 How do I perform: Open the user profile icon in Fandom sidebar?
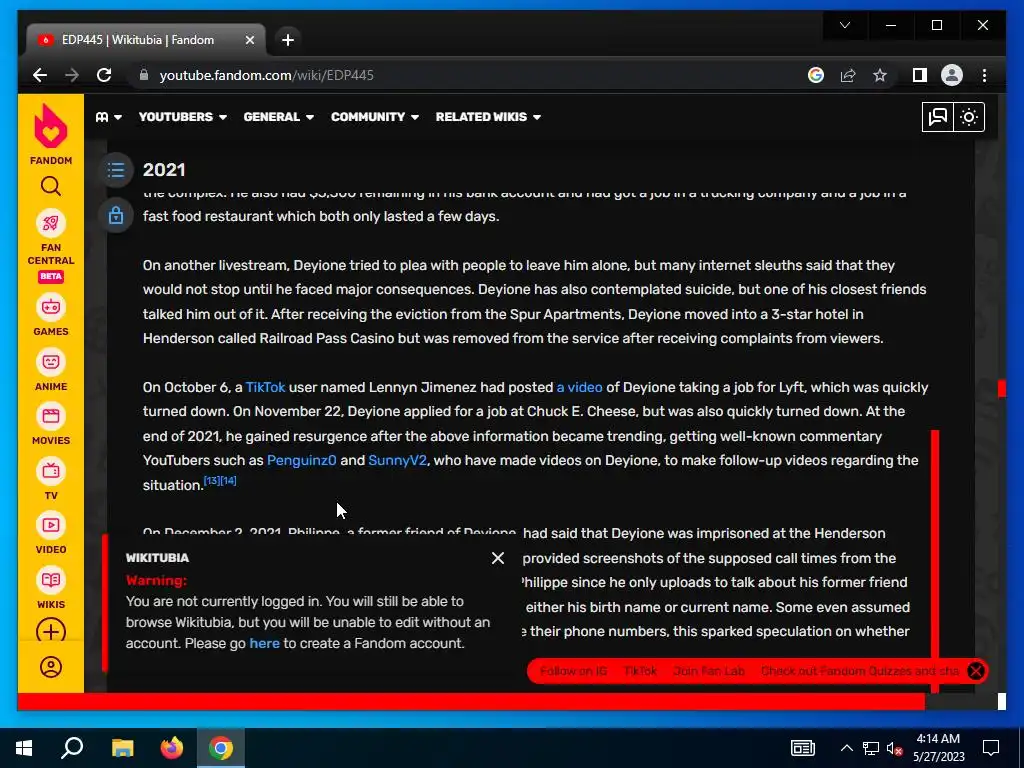[51, 667]
